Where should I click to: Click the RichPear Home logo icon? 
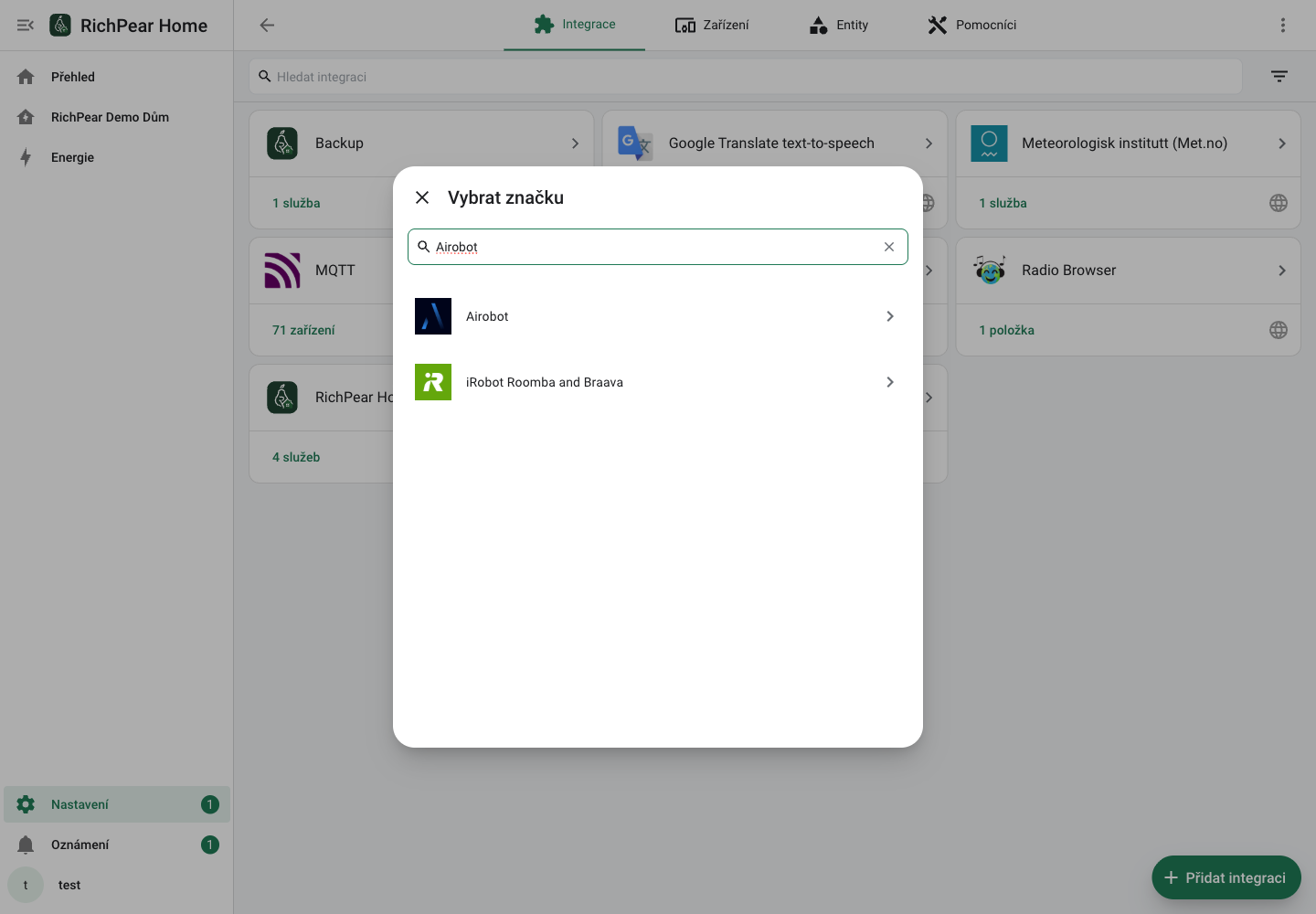pos(60,26)
